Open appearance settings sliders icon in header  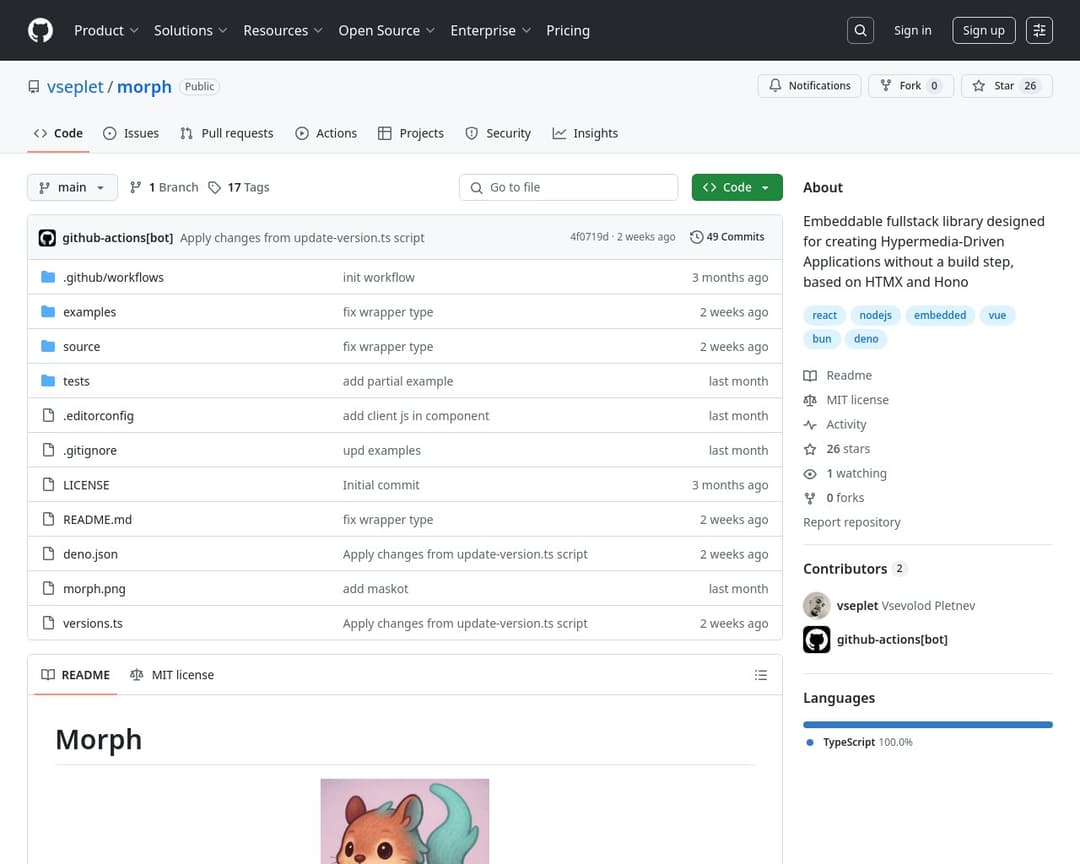click(x=1039, y=30)
